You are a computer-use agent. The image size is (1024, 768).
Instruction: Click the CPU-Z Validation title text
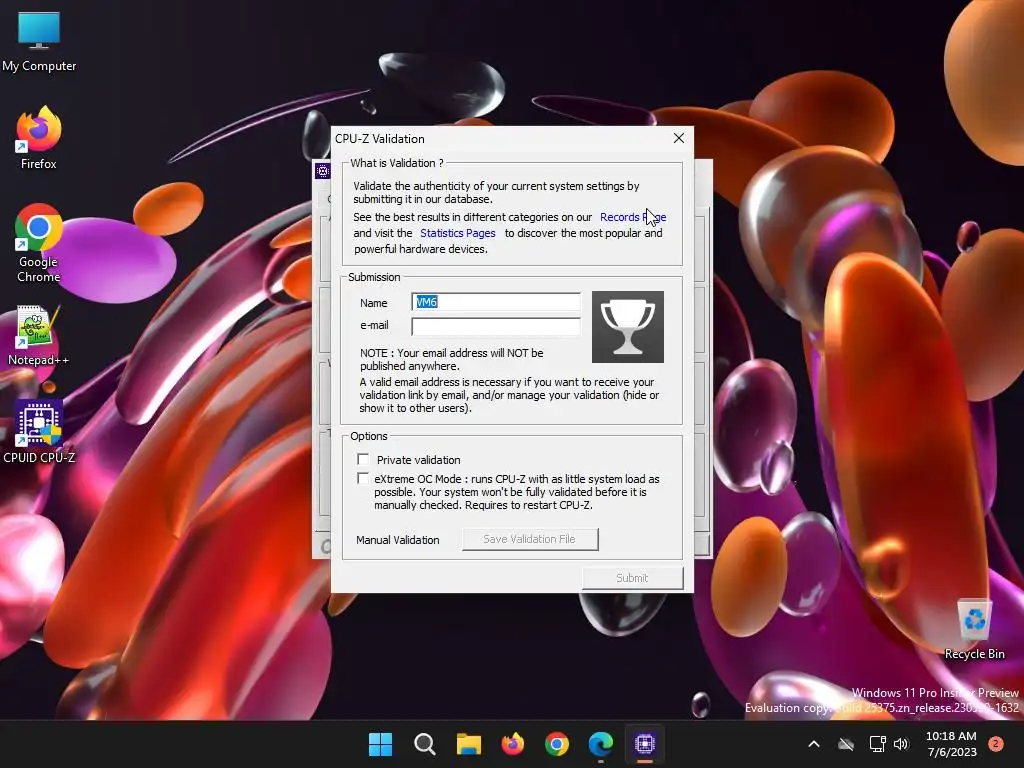click(x=379, y=138)
